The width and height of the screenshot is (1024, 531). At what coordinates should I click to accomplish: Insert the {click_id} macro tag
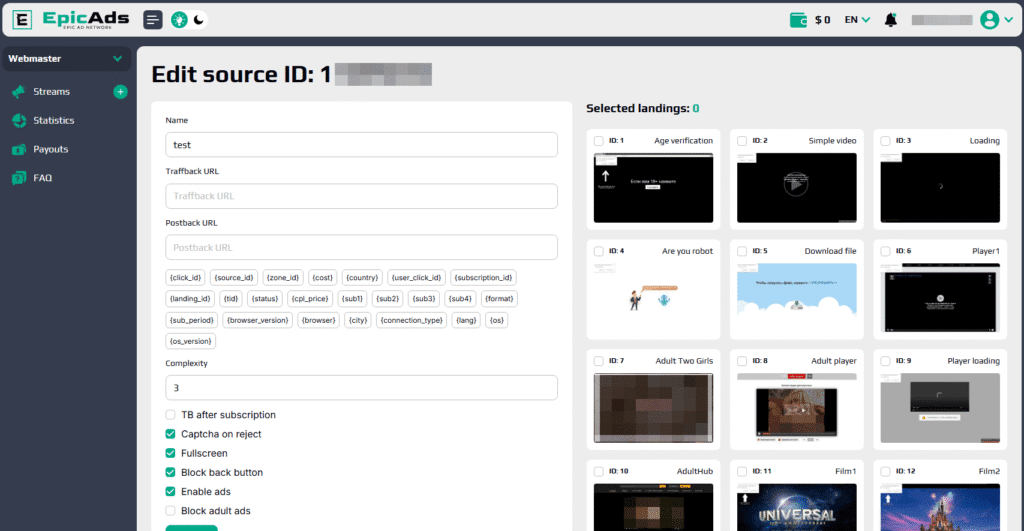point(185,278)
